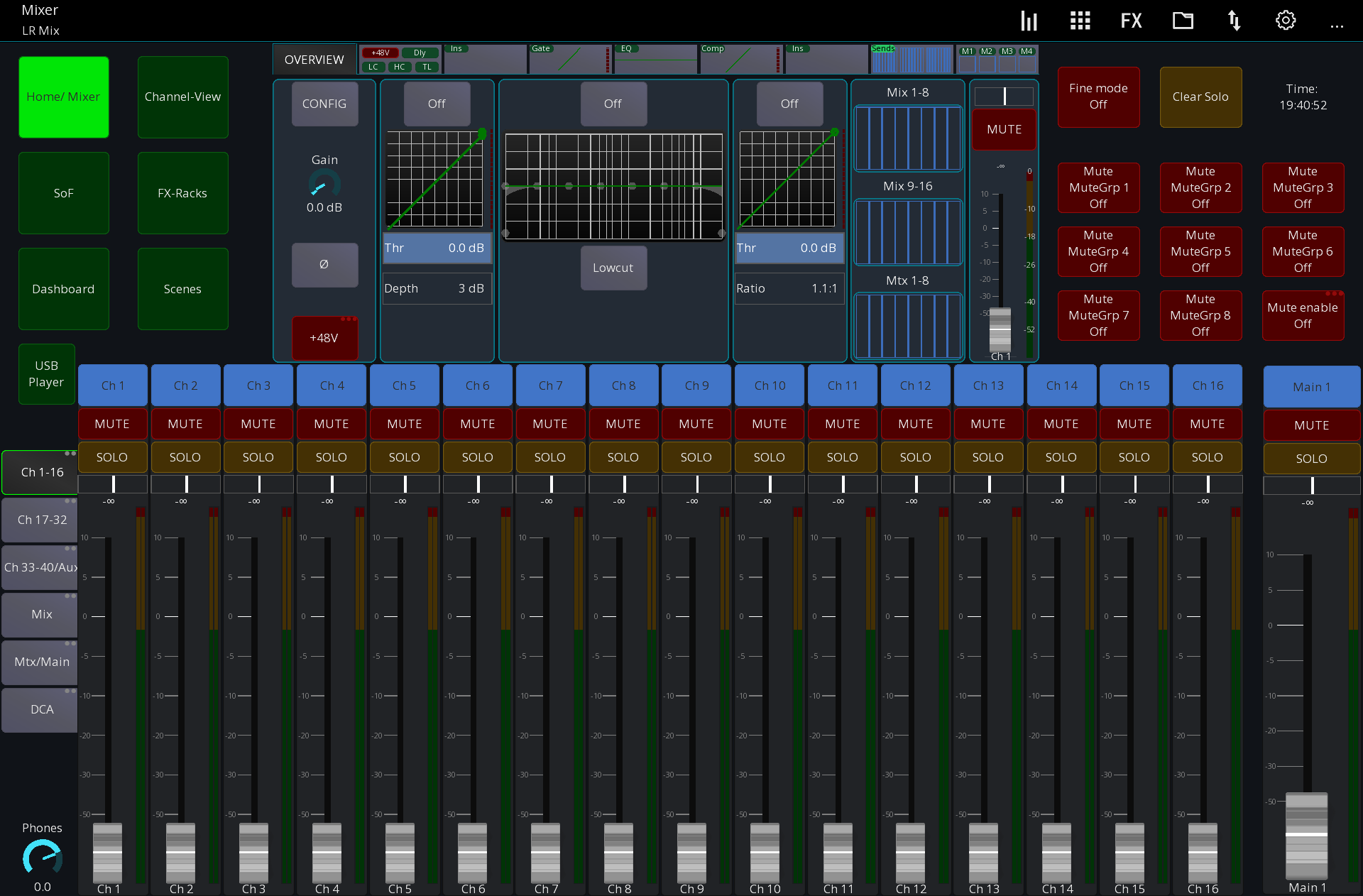Toggle the phase invert Ø button
The height and width of the screenshot is (896, 1363).
pos(324,265)
